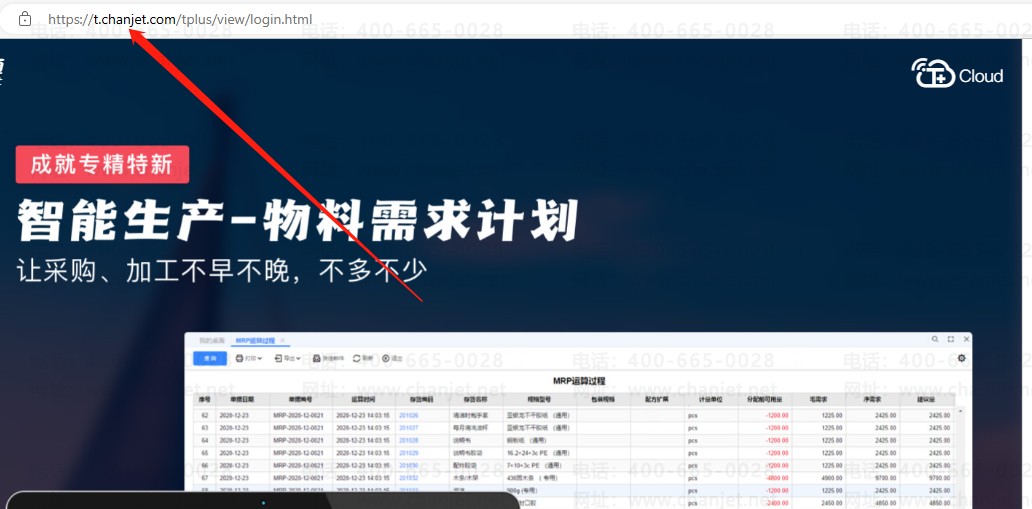
Task: Click the 净需求 column header
Action: [873, 400]
